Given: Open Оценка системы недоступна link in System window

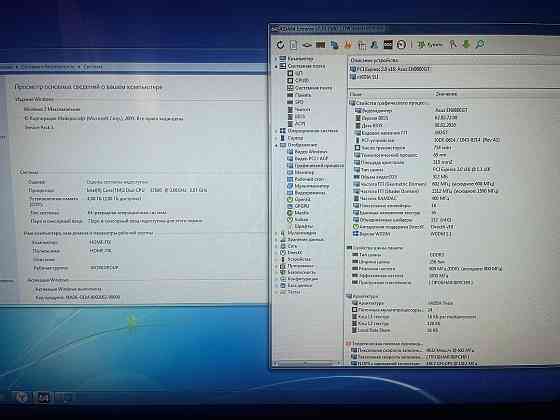Looking at the screenshot, I should coord(117,182).
